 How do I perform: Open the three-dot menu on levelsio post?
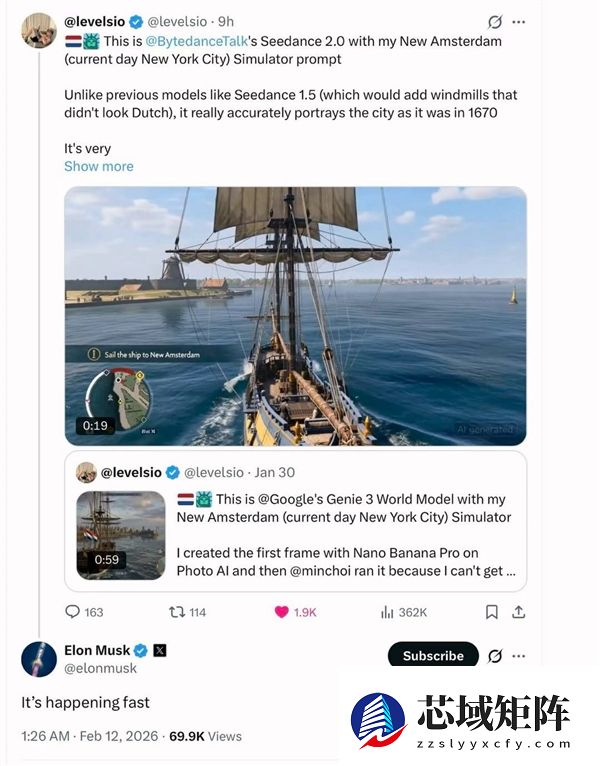518,21
